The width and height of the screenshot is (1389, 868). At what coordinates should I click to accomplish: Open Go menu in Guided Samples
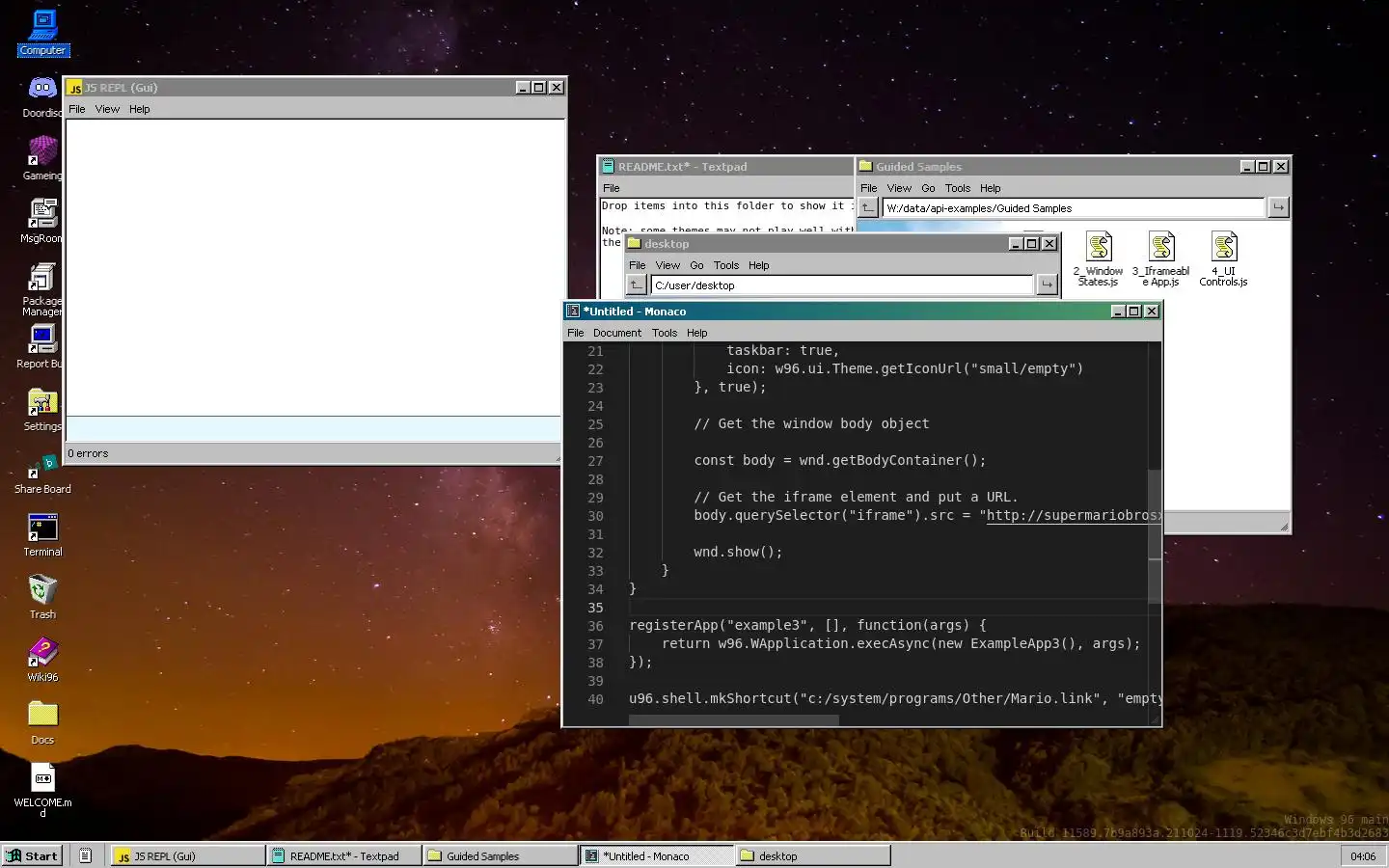[928, 188]
